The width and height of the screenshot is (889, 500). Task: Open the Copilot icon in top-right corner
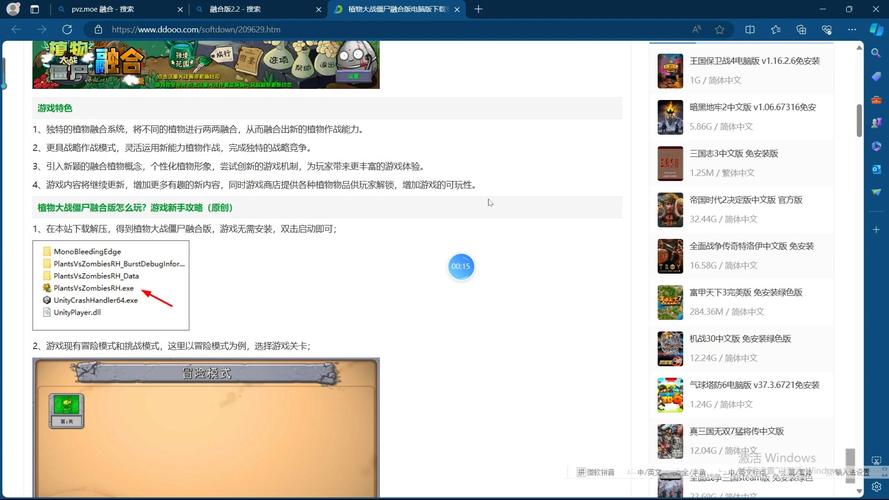pos(877,29)
